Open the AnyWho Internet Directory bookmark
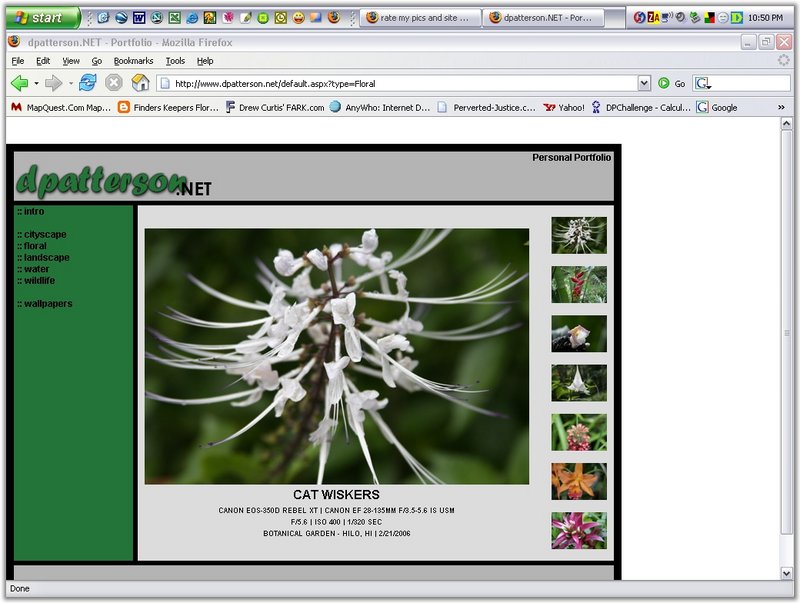 380,108
